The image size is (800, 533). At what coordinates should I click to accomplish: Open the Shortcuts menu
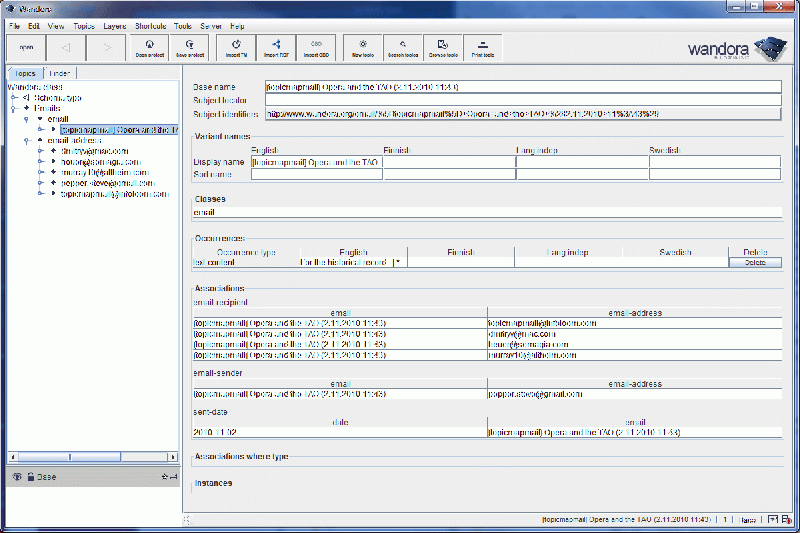(x=150, y=24)
